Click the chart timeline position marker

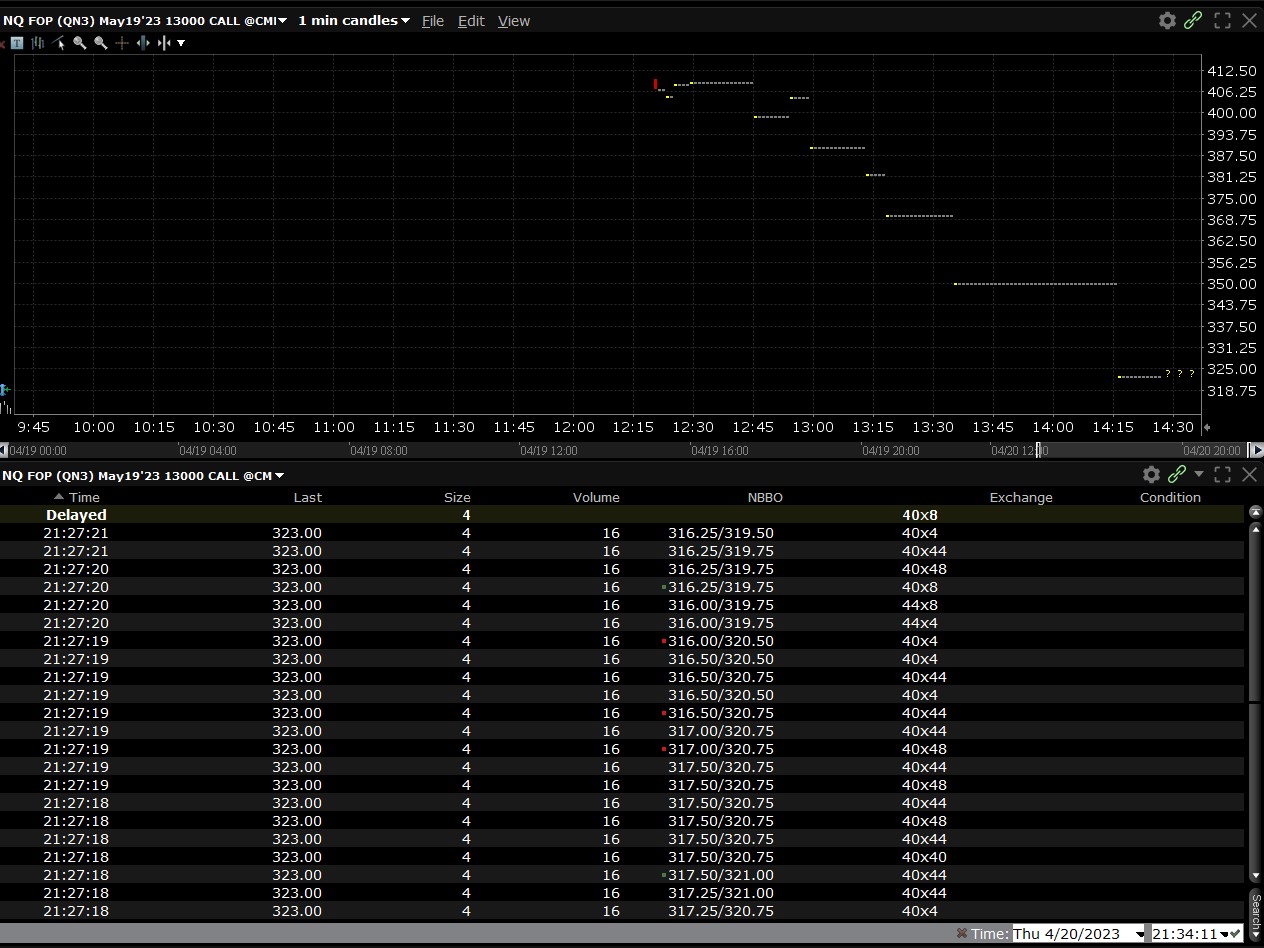click(1039, 450)
